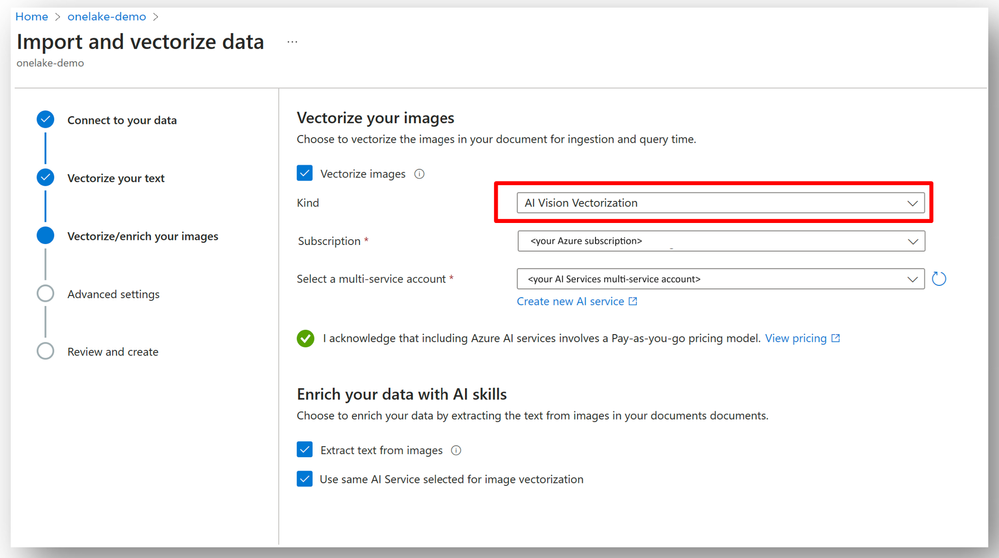Select the Advanced settings step label
The height and width of the screenshot is (558, 999).
pyautogui.click(x=113, y=294)
